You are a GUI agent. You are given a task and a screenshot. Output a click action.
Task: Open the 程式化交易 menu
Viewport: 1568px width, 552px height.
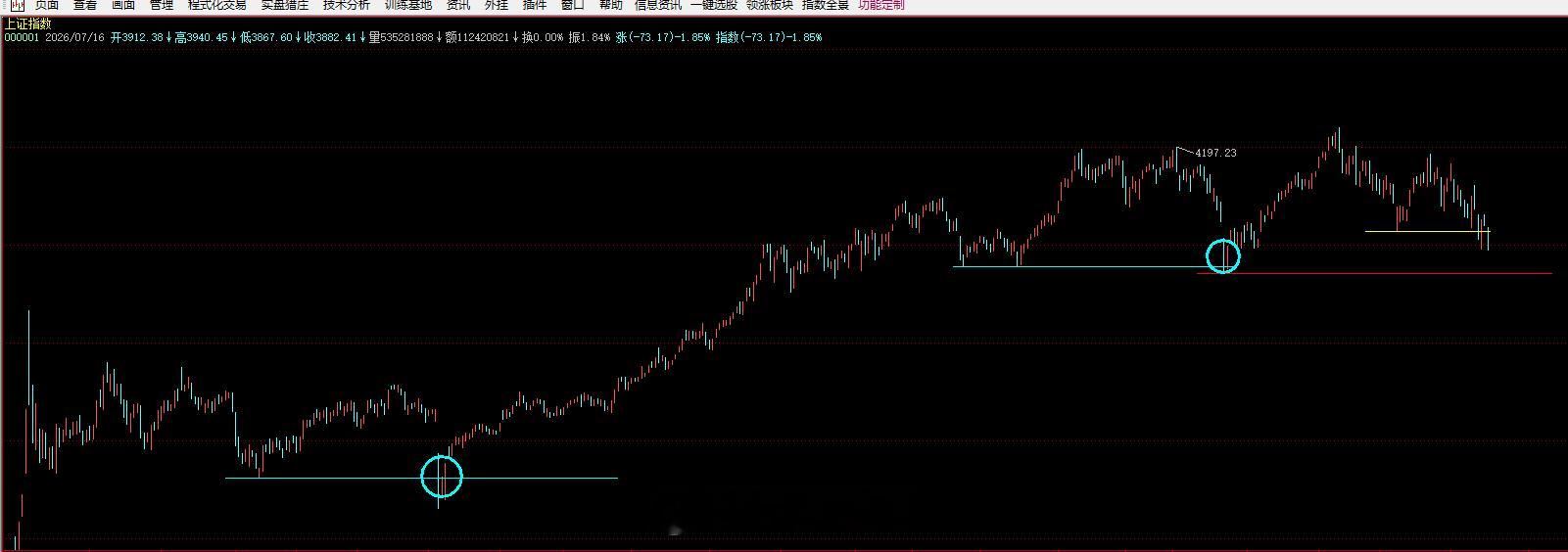[217, 5]
